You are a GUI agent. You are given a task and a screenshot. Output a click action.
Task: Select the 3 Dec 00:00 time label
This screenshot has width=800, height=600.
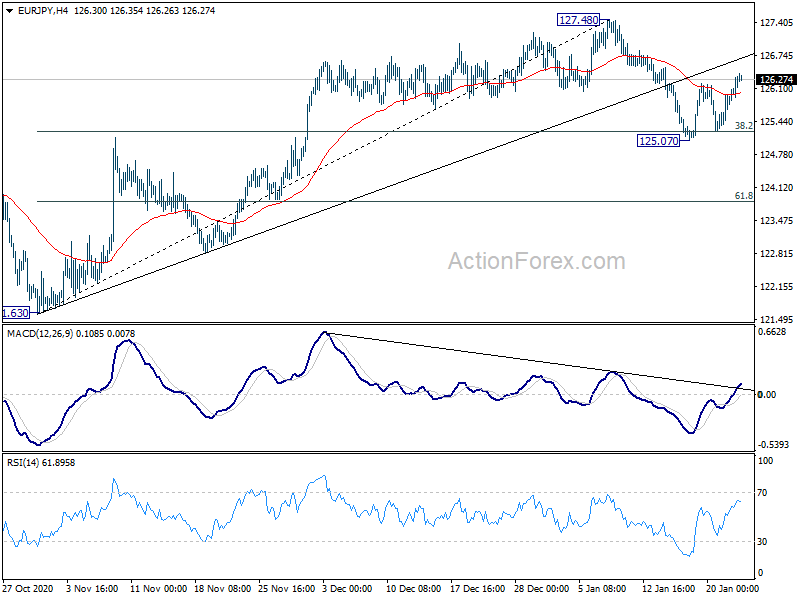(347, 588)
